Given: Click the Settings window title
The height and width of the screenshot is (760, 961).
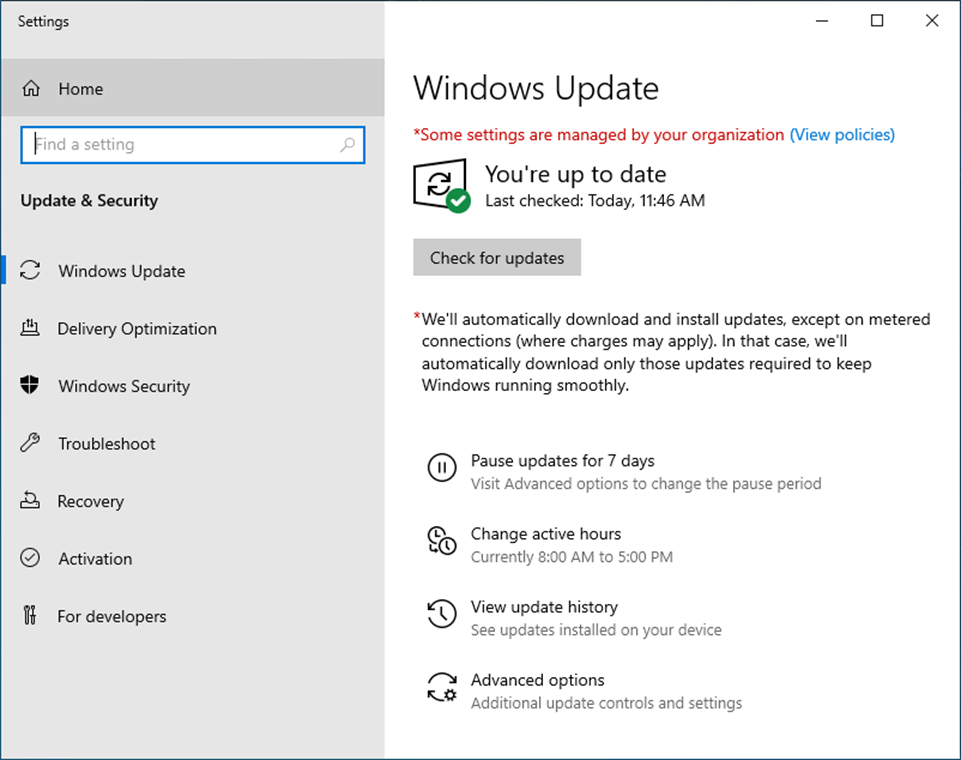Looking at the screenshot, I should [43, 21].
